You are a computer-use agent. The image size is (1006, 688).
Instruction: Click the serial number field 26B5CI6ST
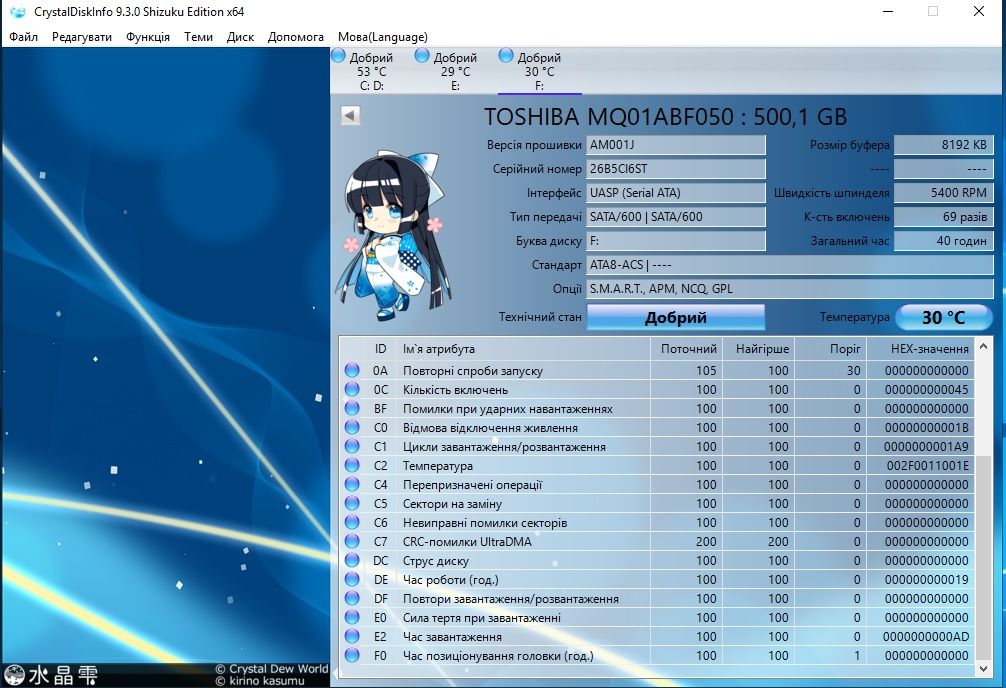point(676,169)
